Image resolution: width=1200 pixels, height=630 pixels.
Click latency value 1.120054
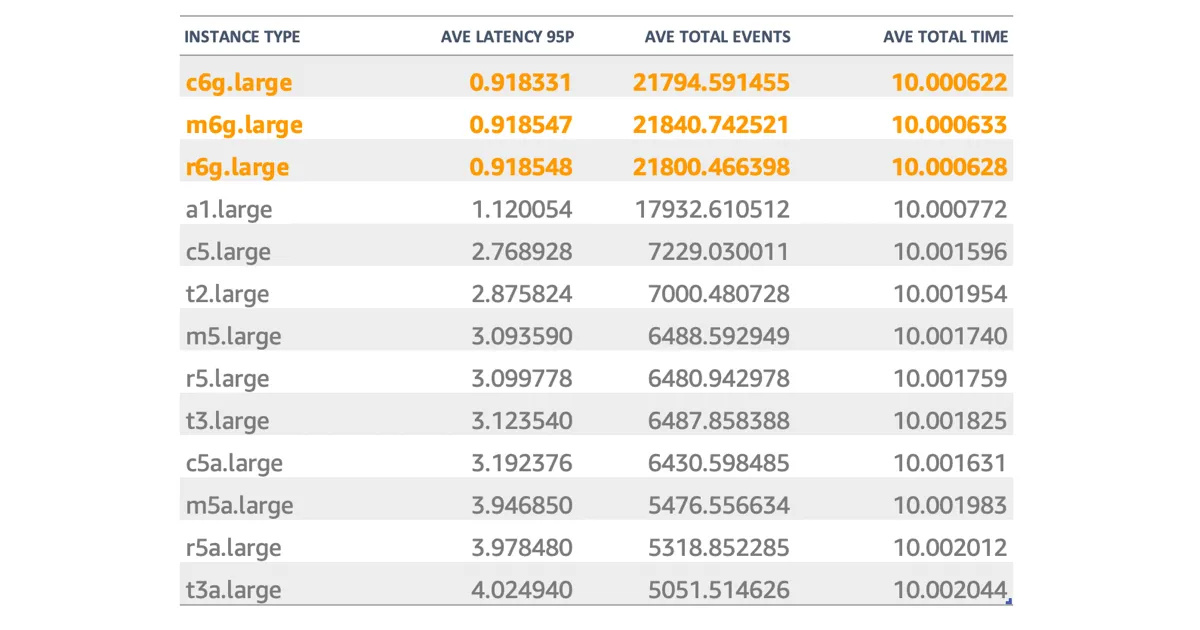[x=522, y=209]
